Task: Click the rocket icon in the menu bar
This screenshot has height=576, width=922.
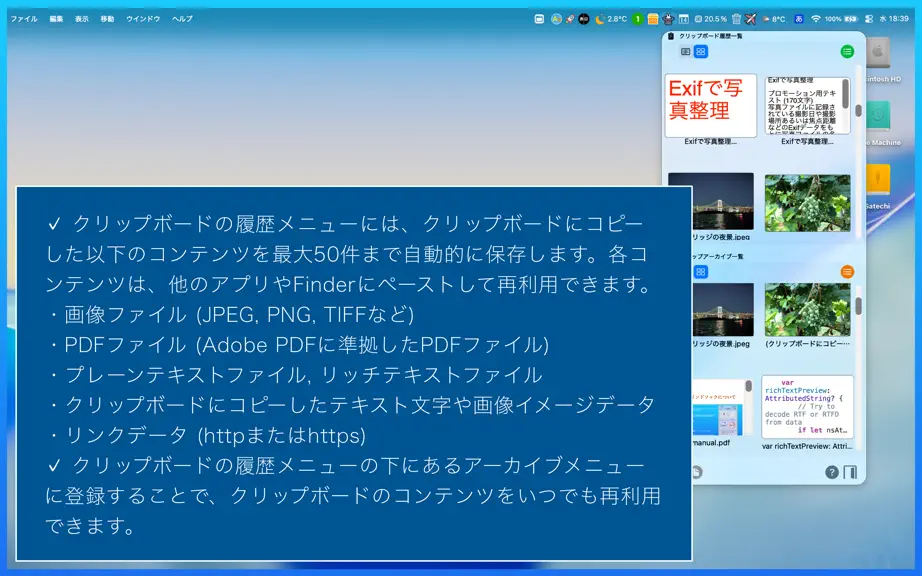Action: tap(570, 19)
